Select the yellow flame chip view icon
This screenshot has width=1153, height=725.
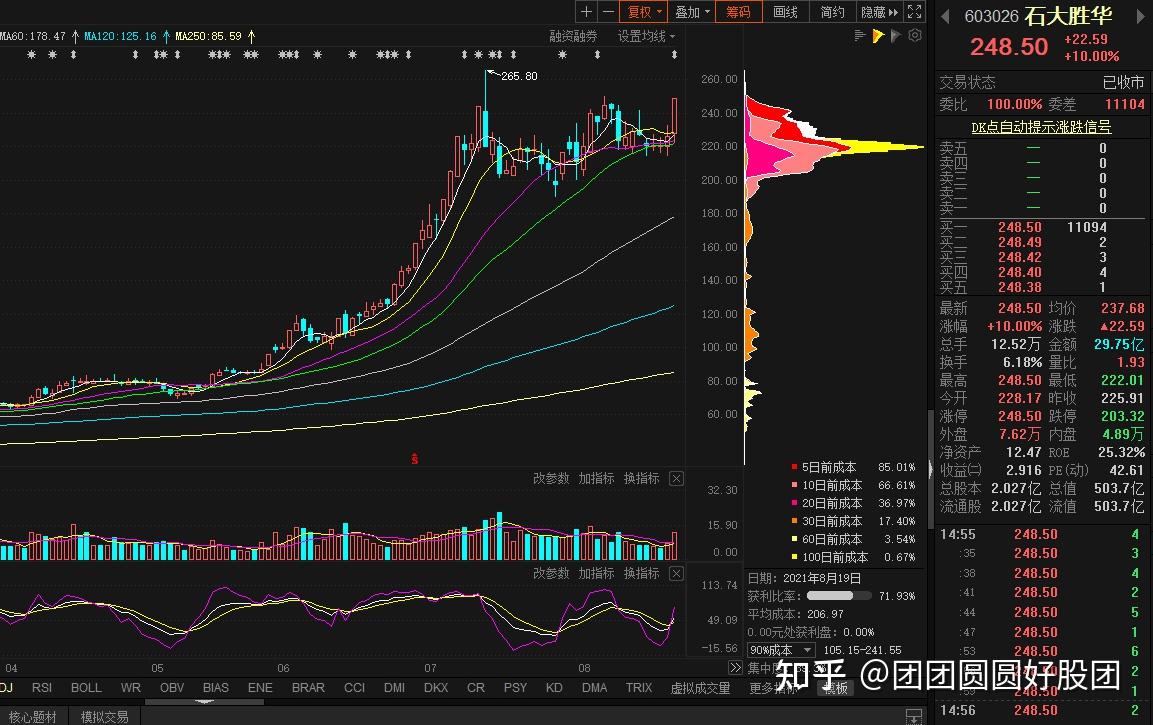pyautogui.click(x=878, y=35)
